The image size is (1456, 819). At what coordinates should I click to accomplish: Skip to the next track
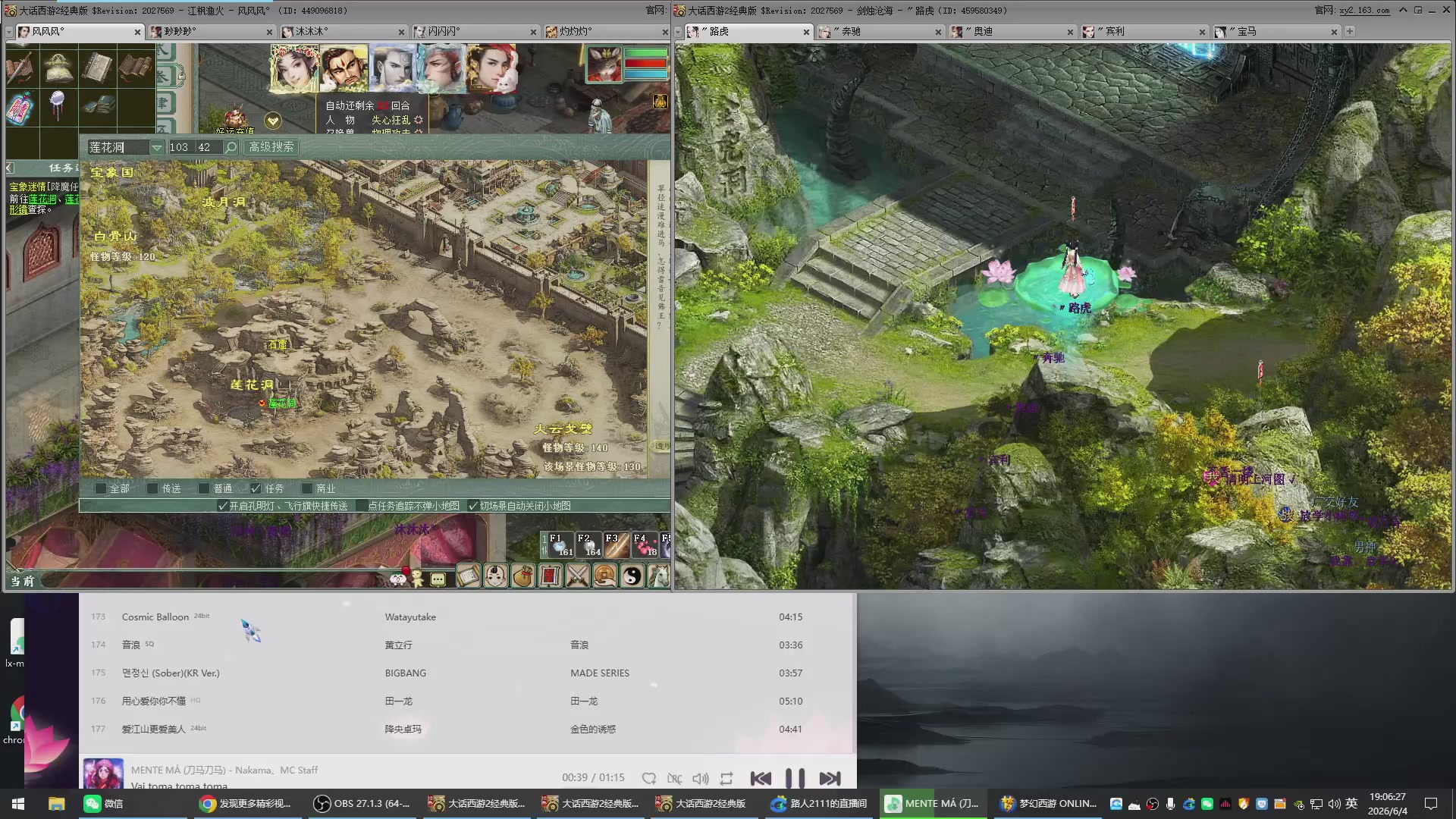(x=830, y=778)
